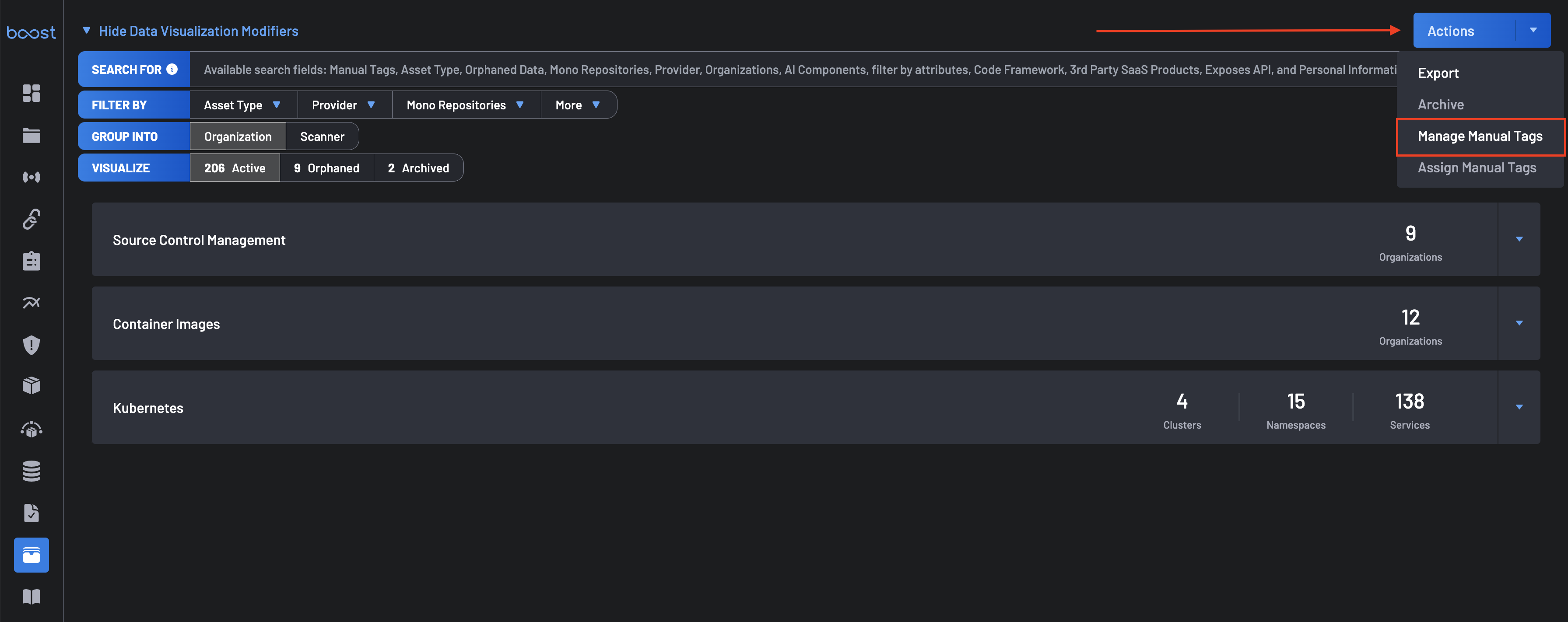
Task: Open the clipboard icon in sidebar
Action: click(x=32, y=261)
